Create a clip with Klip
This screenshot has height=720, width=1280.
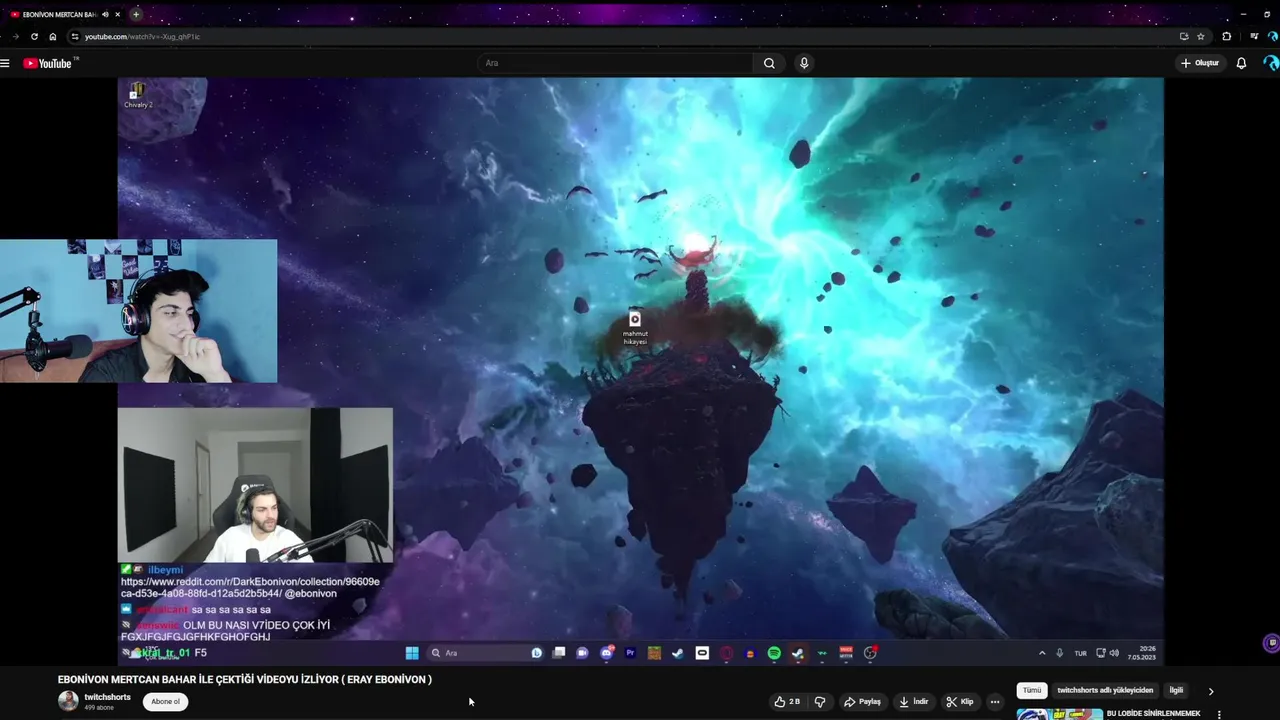[959, 702]
